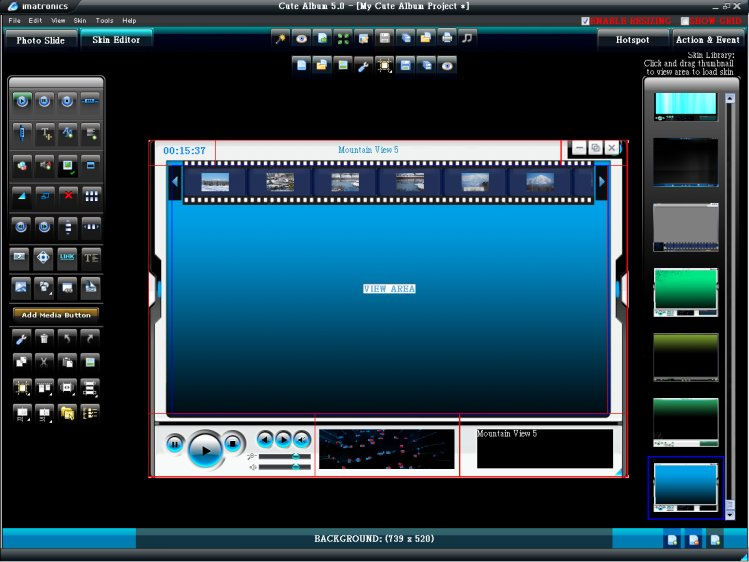Open the Skin menu

[80, 21]
